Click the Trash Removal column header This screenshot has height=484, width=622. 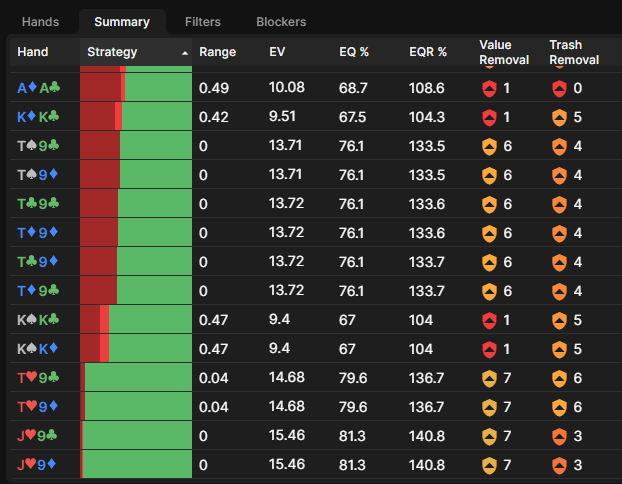coord(574,52)
